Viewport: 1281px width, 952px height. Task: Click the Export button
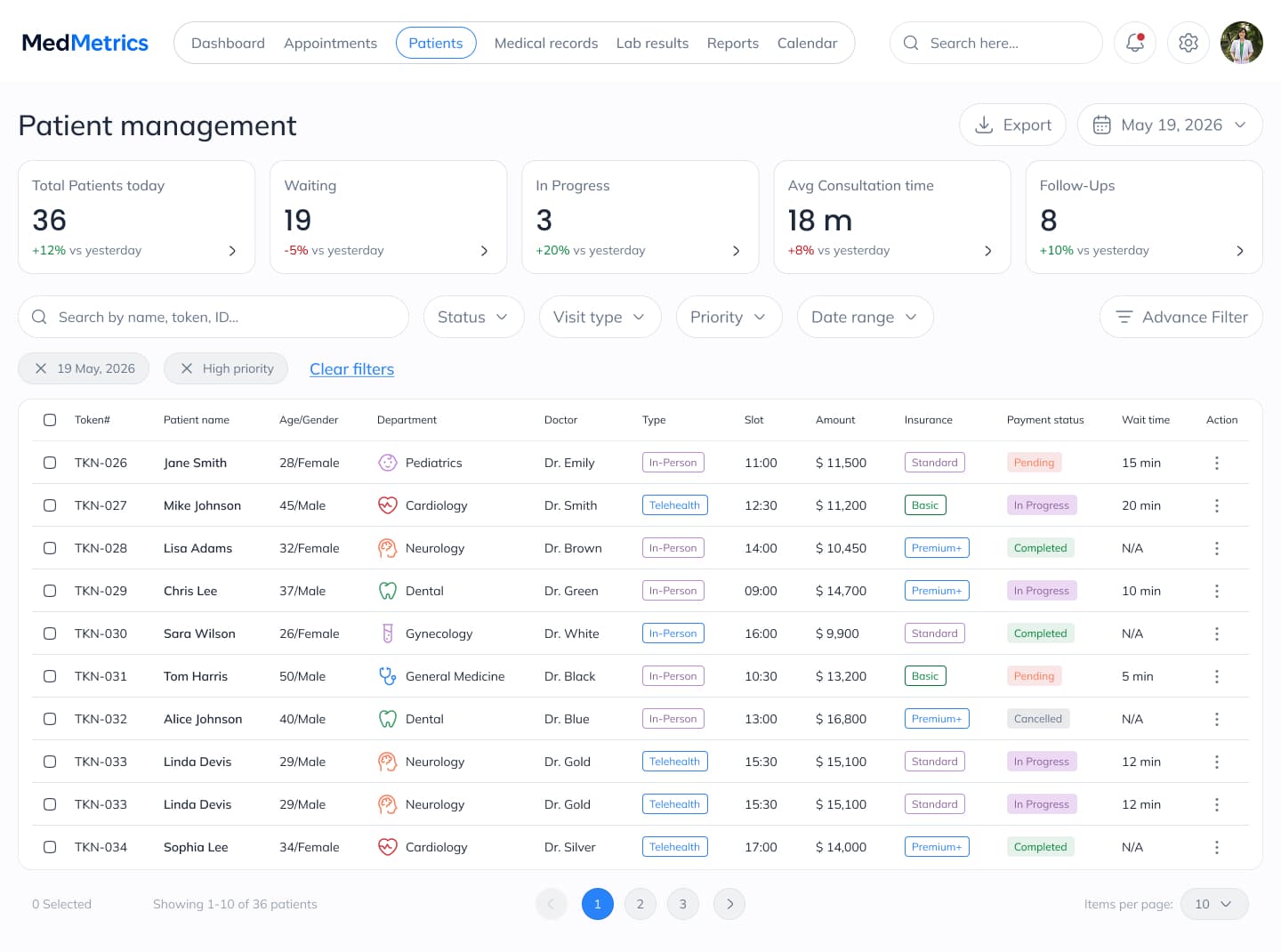pyautogui.click(x=1012, y=125)
